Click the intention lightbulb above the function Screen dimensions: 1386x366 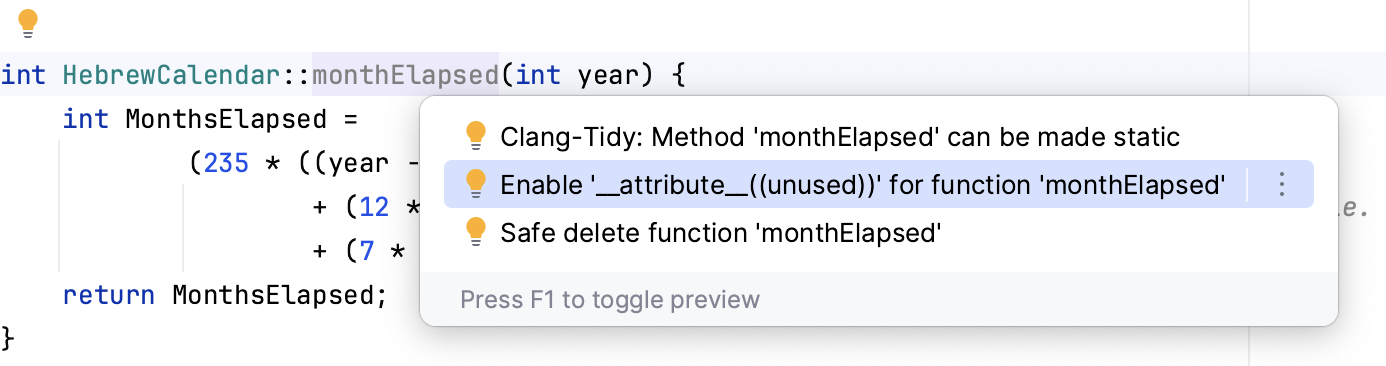(x=28, y=23)
